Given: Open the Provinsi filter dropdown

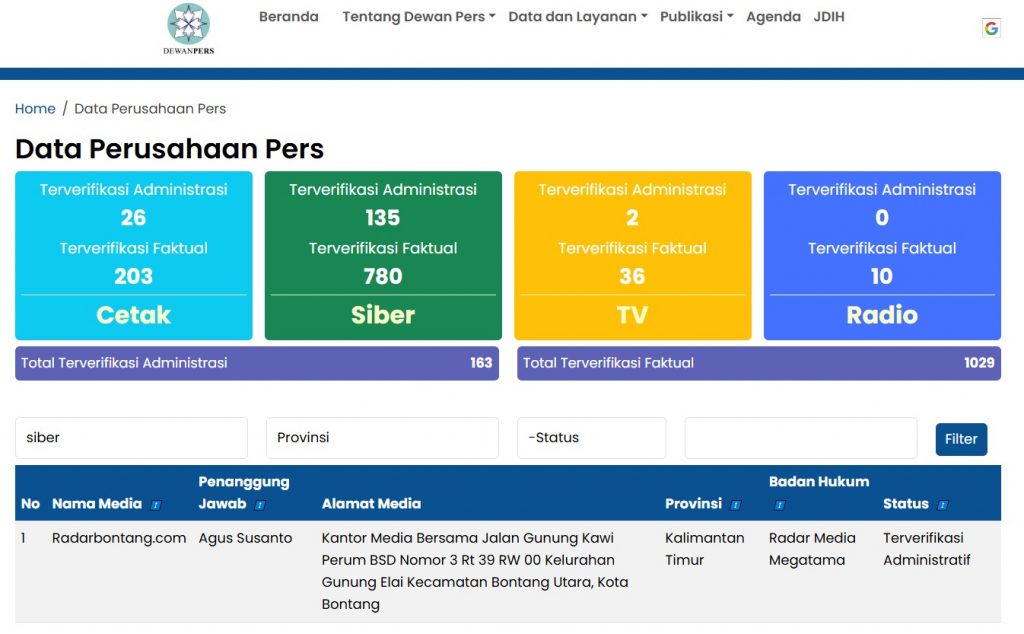Looking at the screenshot, I should [x=382, y=438].
